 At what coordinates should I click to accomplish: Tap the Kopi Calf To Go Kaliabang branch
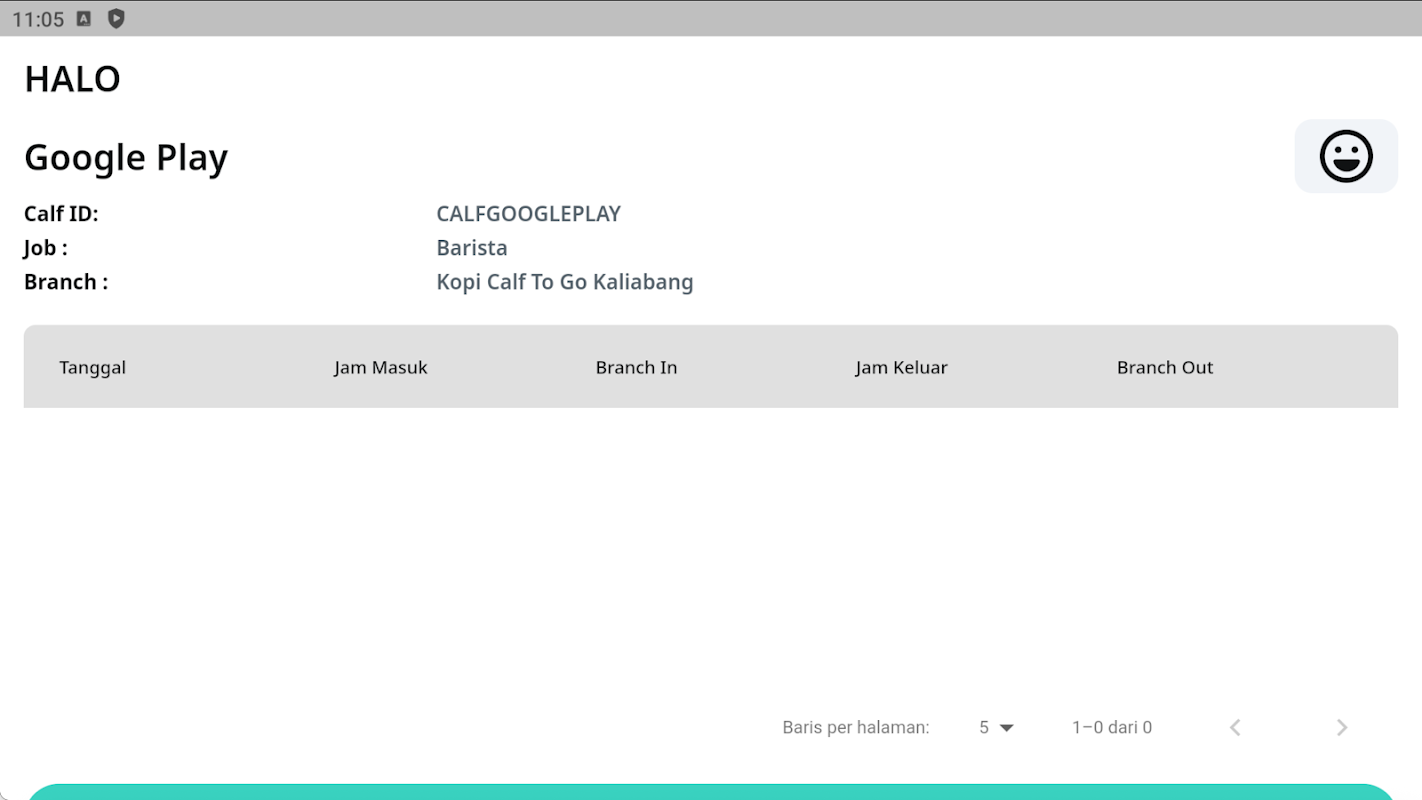click(x=565, y=282)
